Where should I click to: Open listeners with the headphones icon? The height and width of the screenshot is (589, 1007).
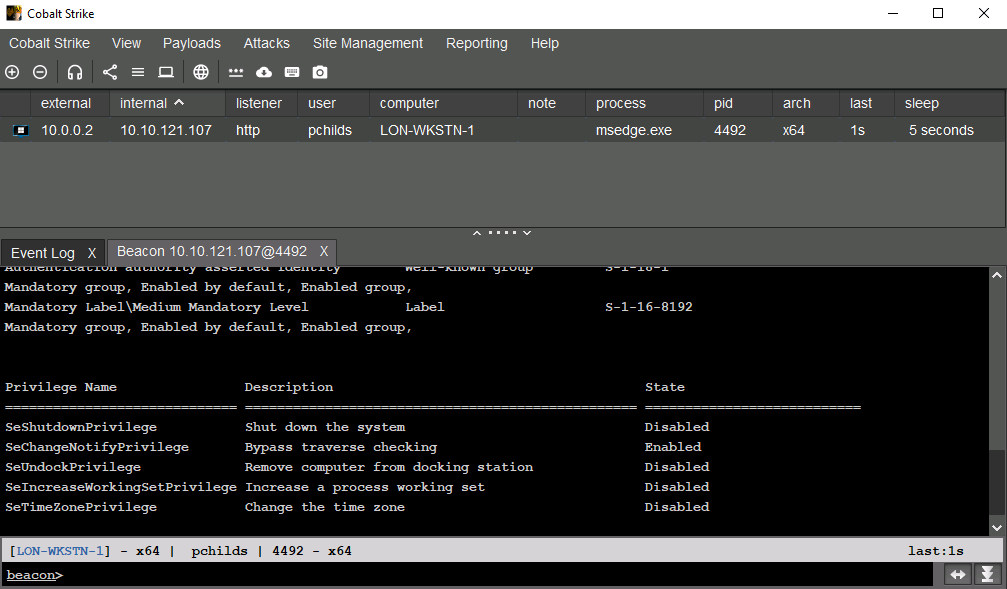pos(75,72)
